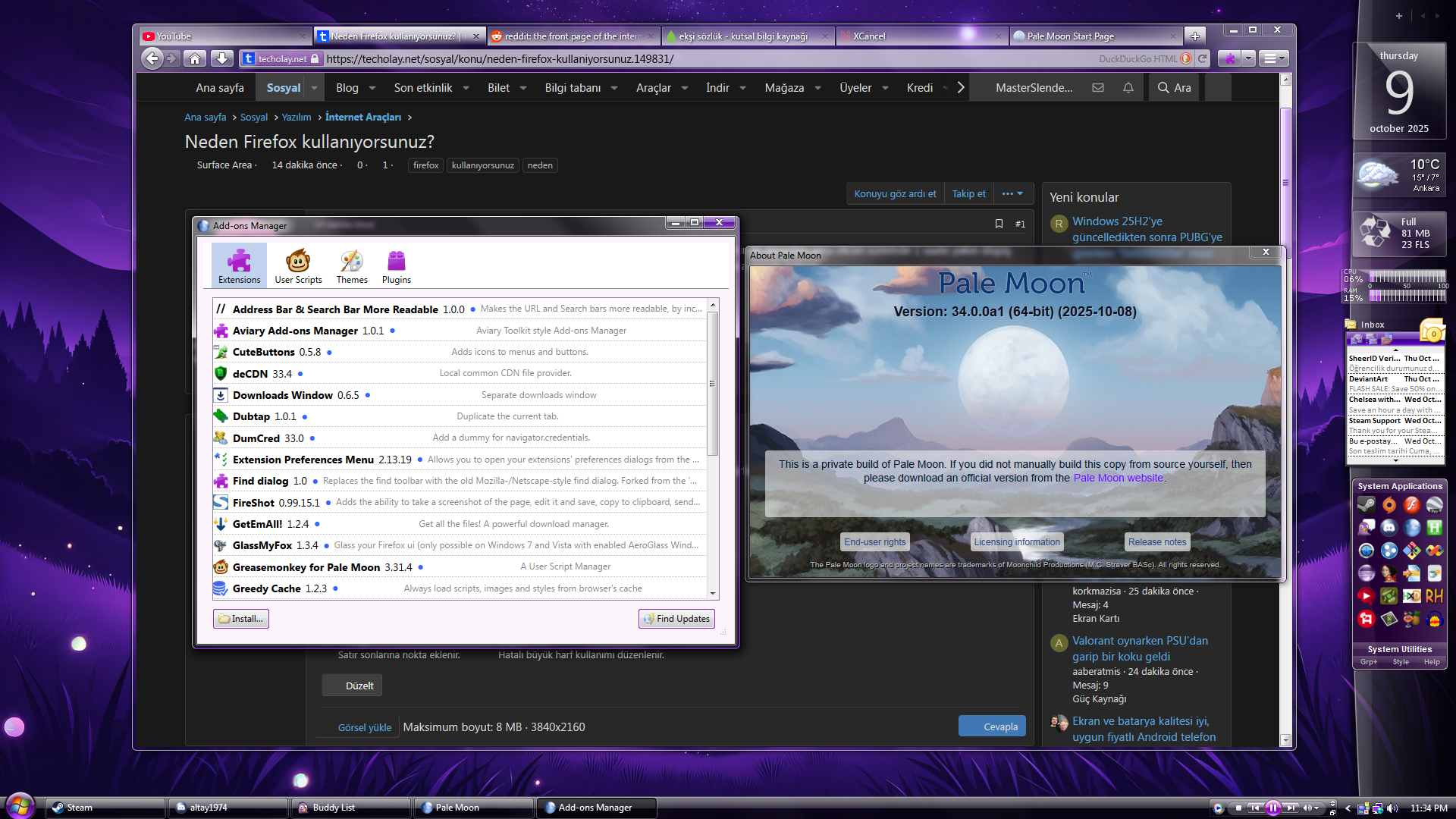The image size is (1456, 819).
Task: Pause playback in the taskbar media player
Action: pos(1273,808)
